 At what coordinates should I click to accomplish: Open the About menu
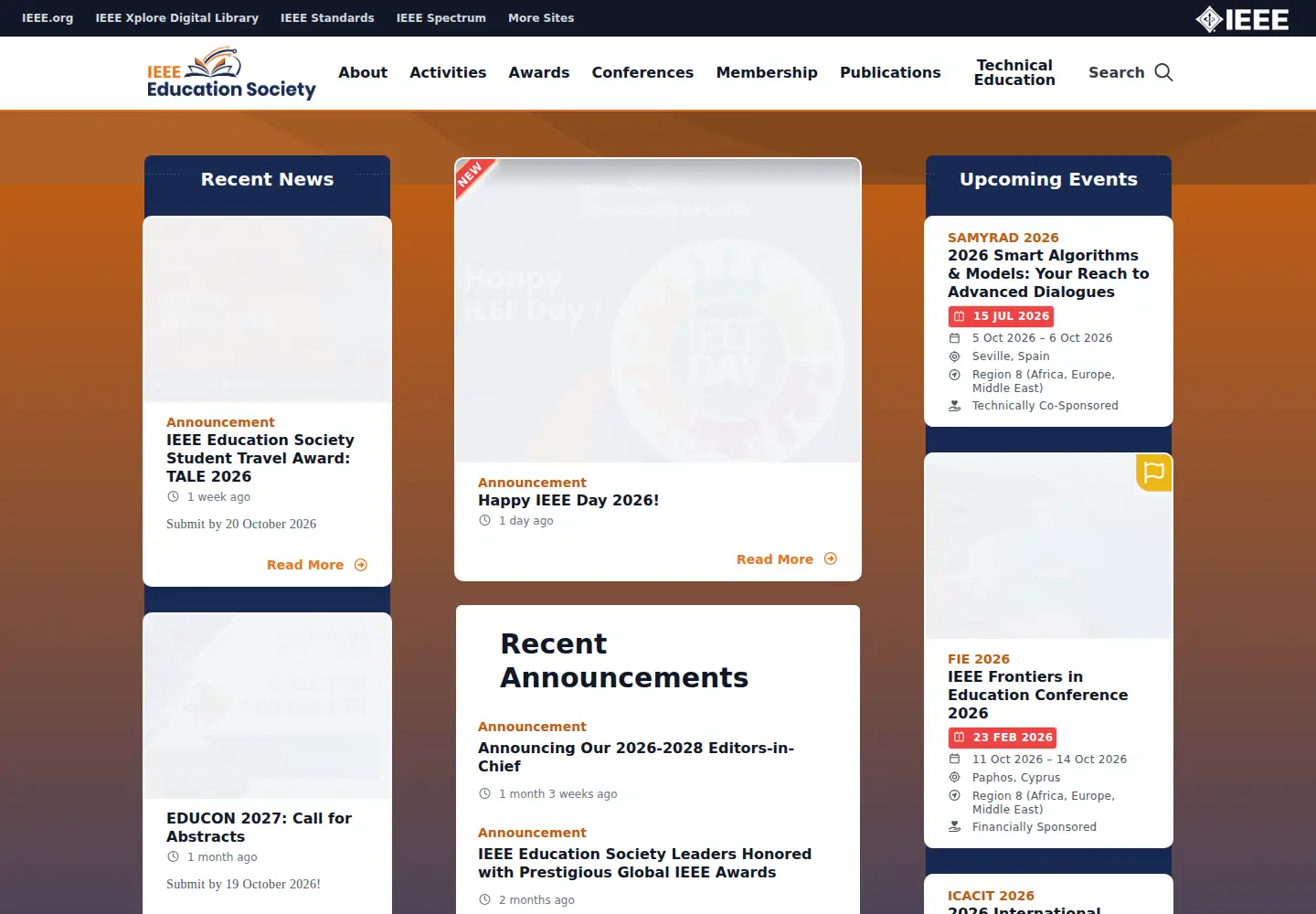coord(363,72)
